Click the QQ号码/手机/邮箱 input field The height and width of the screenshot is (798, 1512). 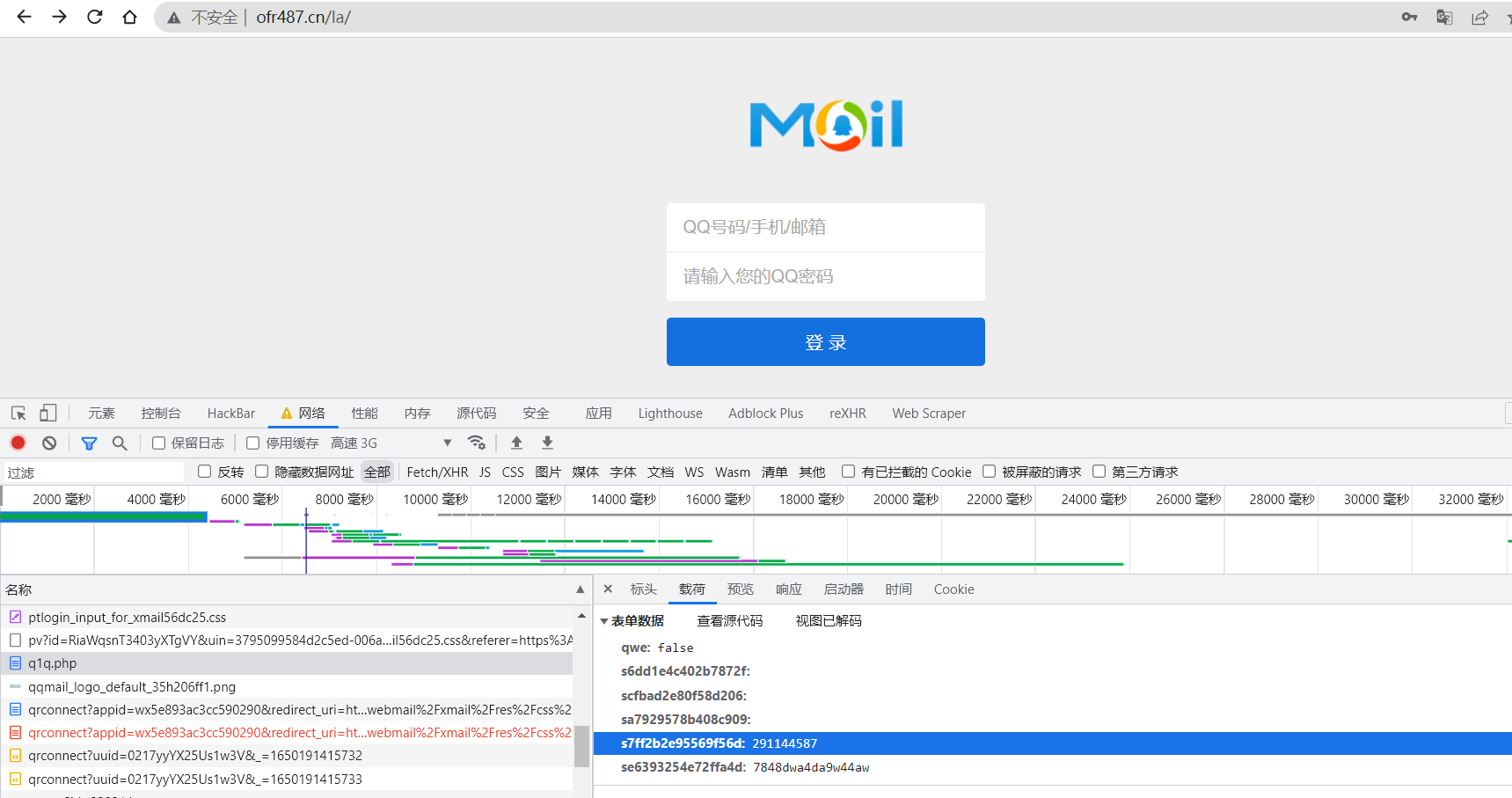pyautogui.click(x=825, y=227)
